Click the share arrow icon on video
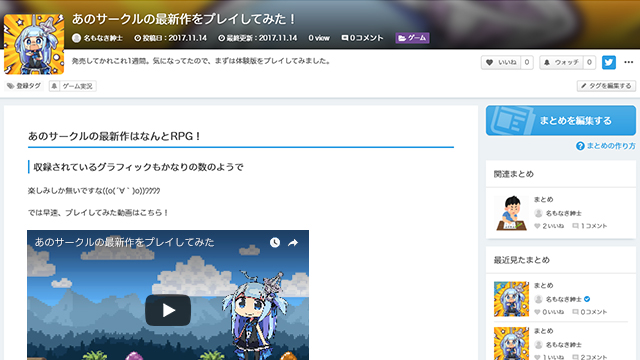 point(293,243)
